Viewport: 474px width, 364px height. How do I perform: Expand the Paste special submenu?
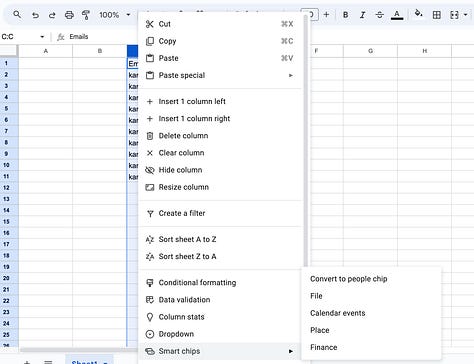click(x=220, y=75)
